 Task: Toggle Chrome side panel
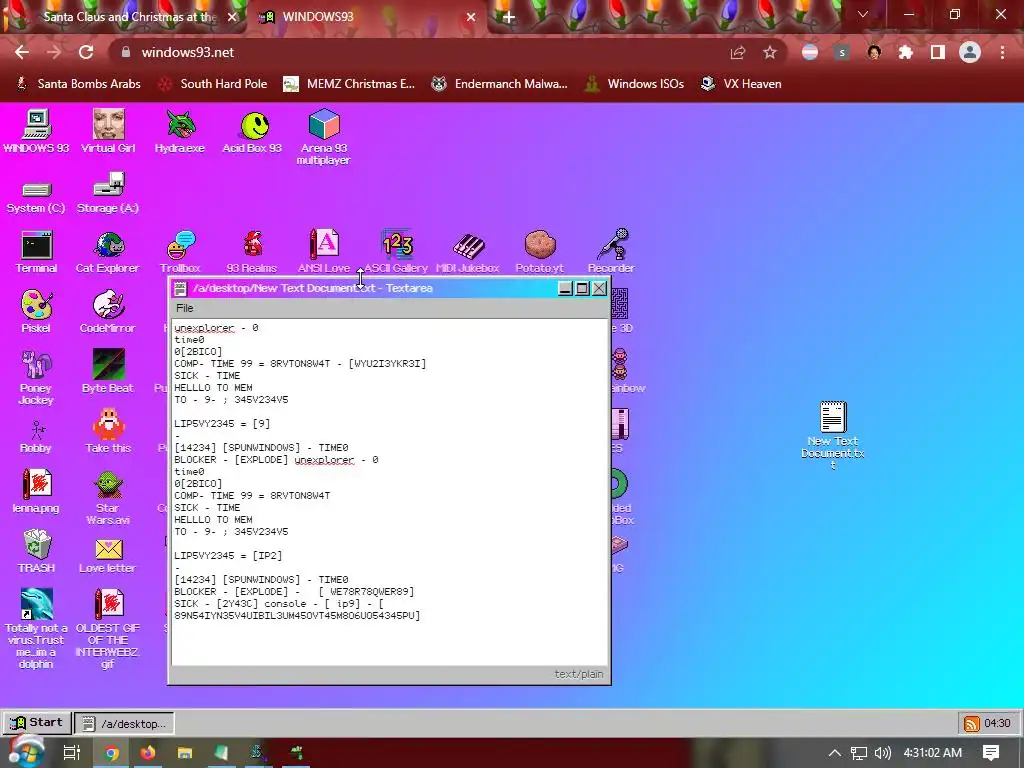point(938,52)
